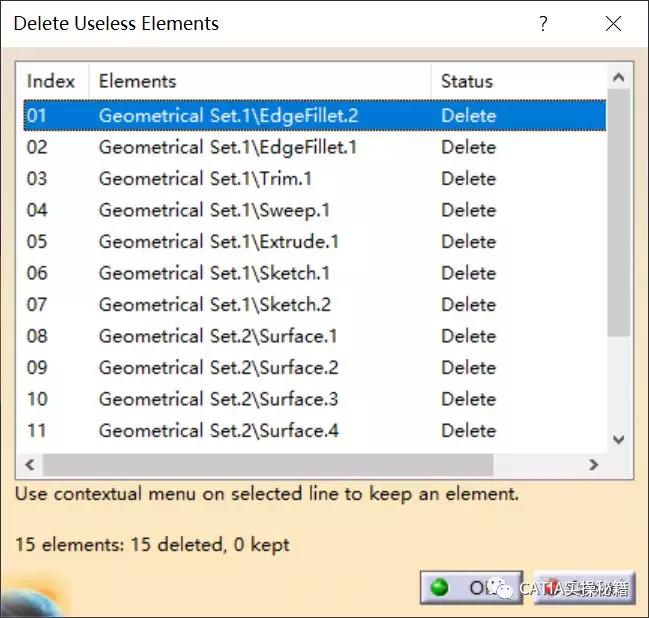Click the horizontal scrollbar left arrow
The image size is (649, 618).
(x=29, y=465)
